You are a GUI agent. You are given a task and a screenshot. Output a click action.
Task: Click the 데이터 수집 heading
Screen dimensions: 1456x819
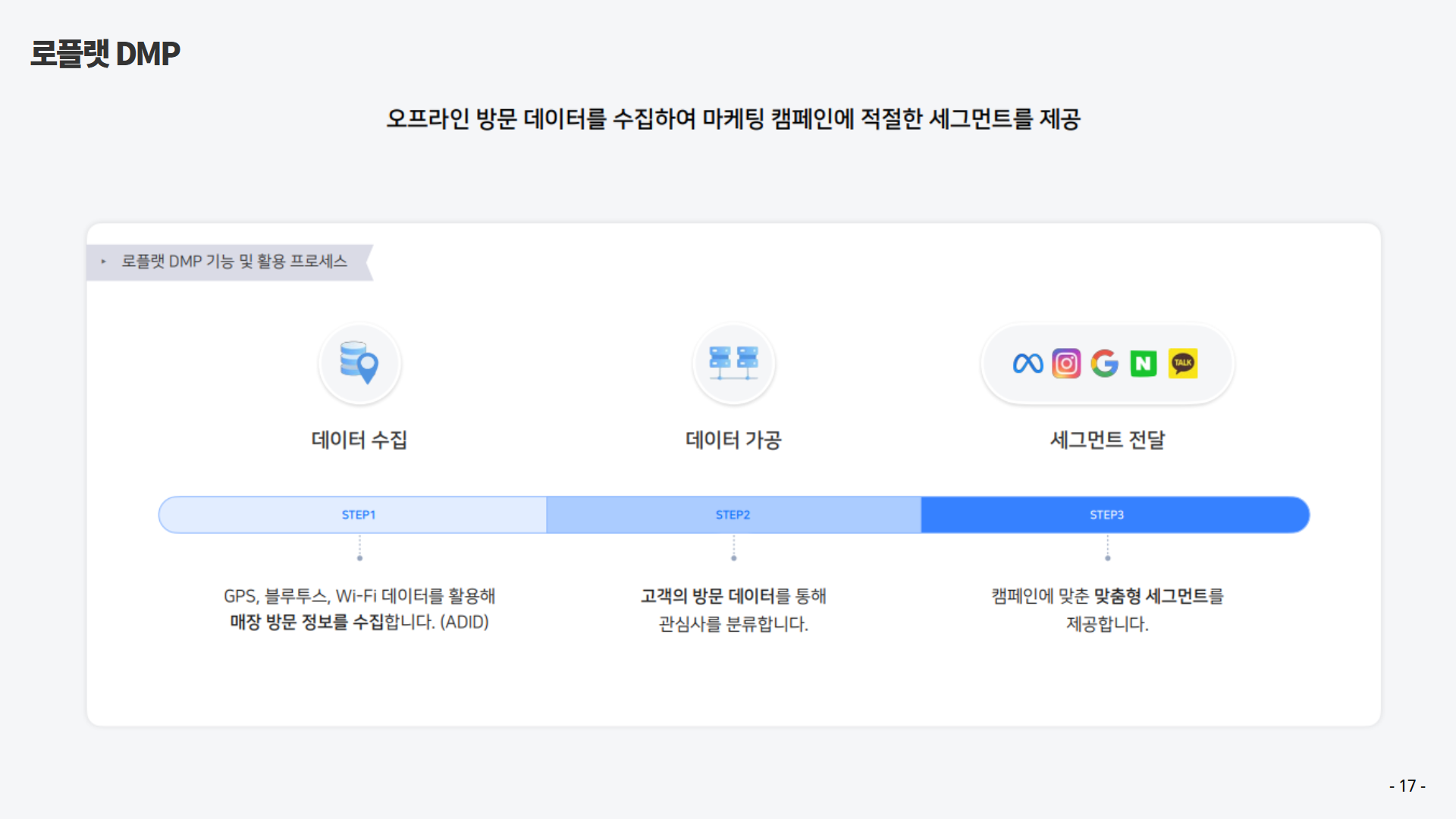[x=359, y=440]
